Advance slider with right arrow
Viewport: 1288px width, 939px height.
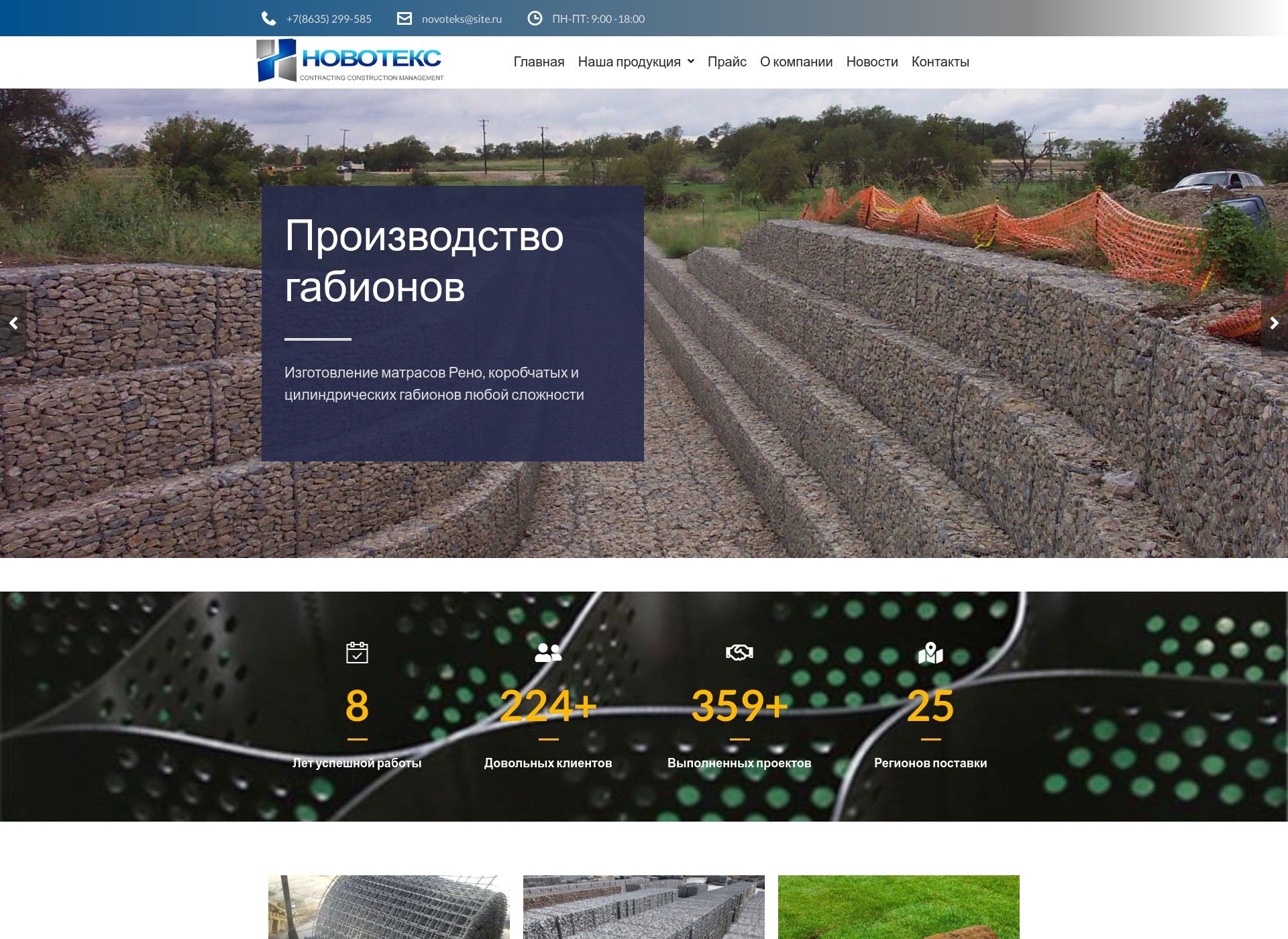1275,323
